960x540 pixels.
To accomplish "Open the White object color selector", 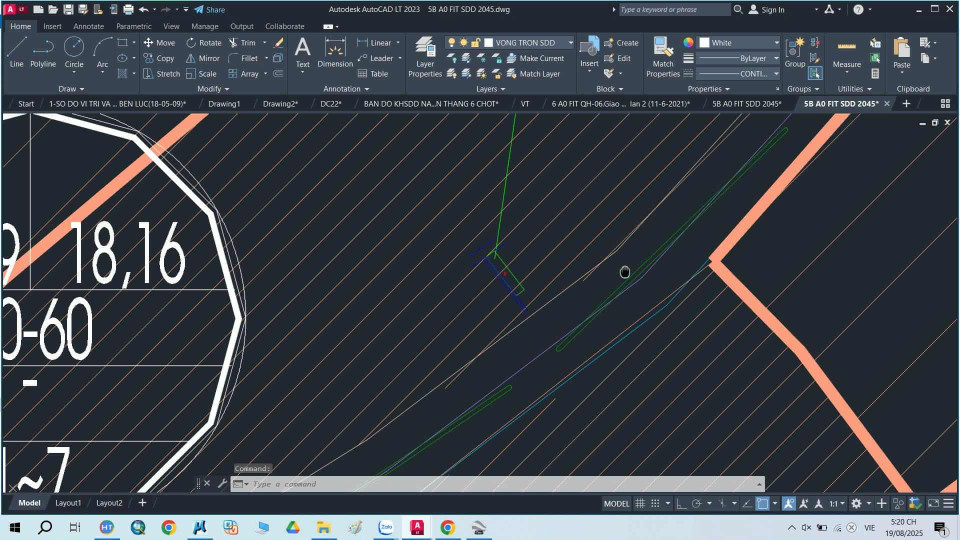I will 738,43.
